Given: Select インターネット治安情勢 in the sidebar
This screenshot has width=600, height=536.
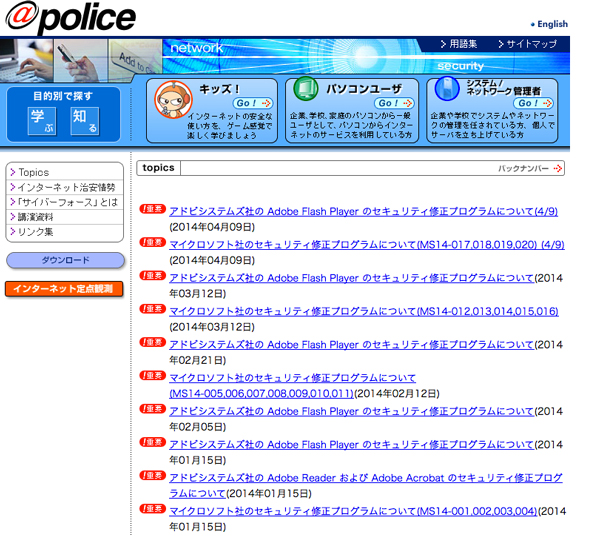Looking at the screenshot, I should (66, 187).
